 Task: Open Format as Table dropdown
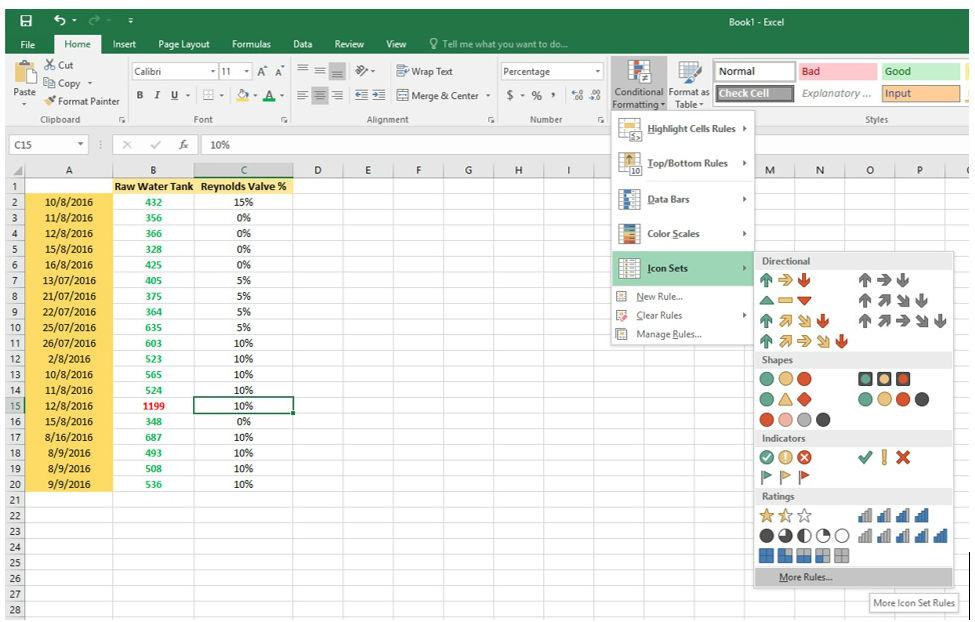click(x=689, y=84)
